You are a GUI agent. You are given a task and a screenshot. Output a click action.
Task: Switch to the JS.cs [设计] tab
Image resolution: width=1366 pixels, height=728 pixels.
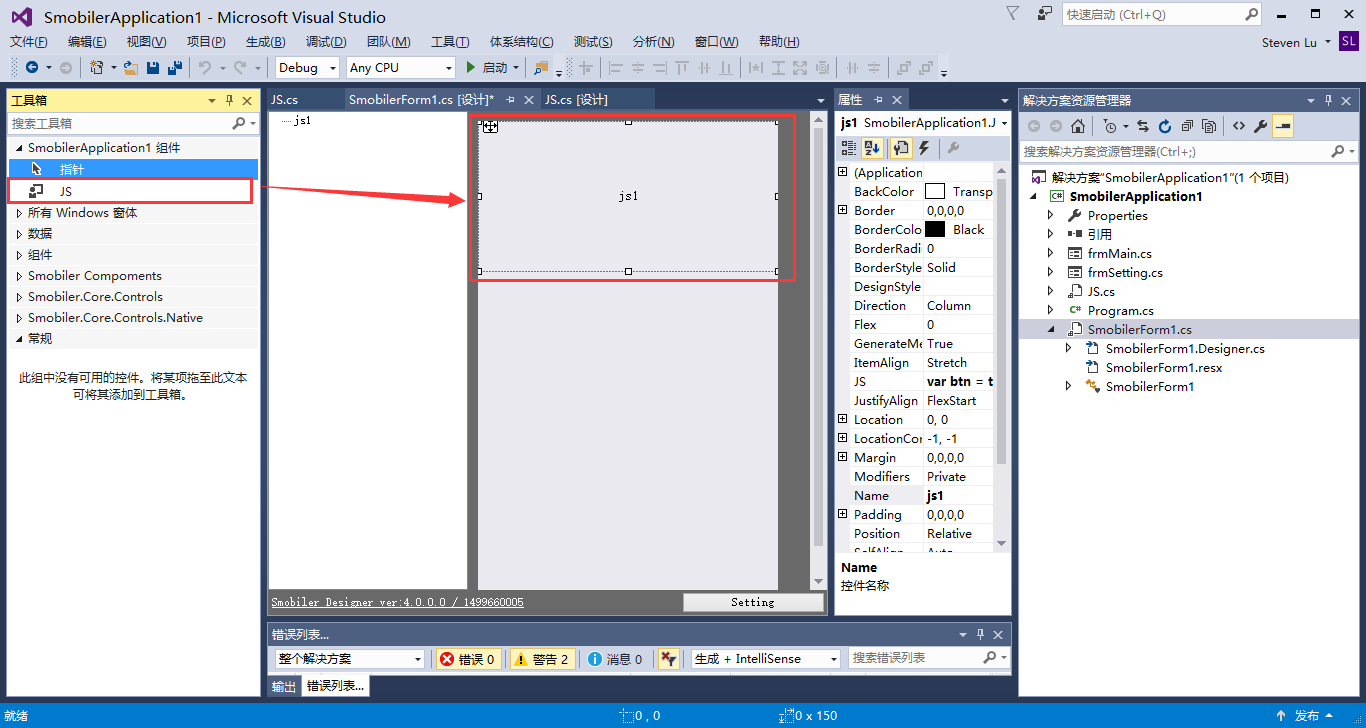pos(576,99)
